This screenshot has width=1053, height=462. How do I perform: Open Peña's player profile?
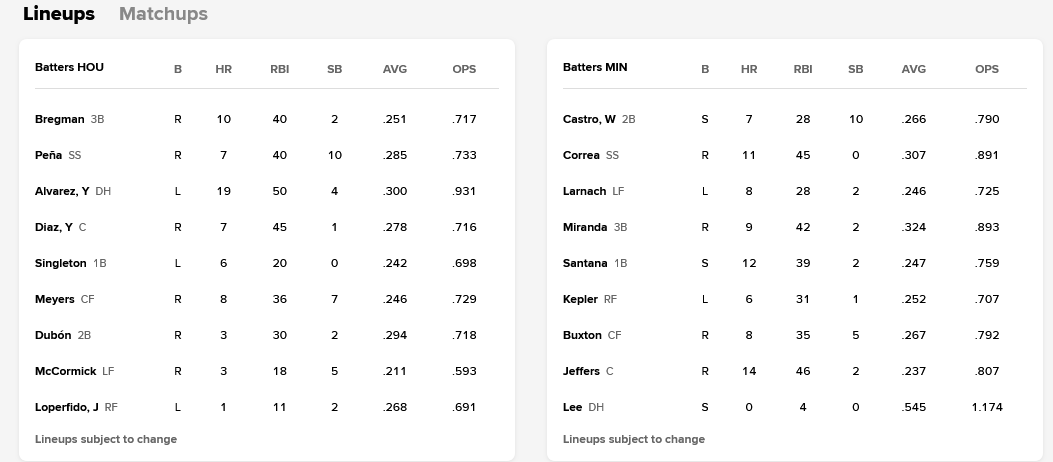click(x=48, y=155)
